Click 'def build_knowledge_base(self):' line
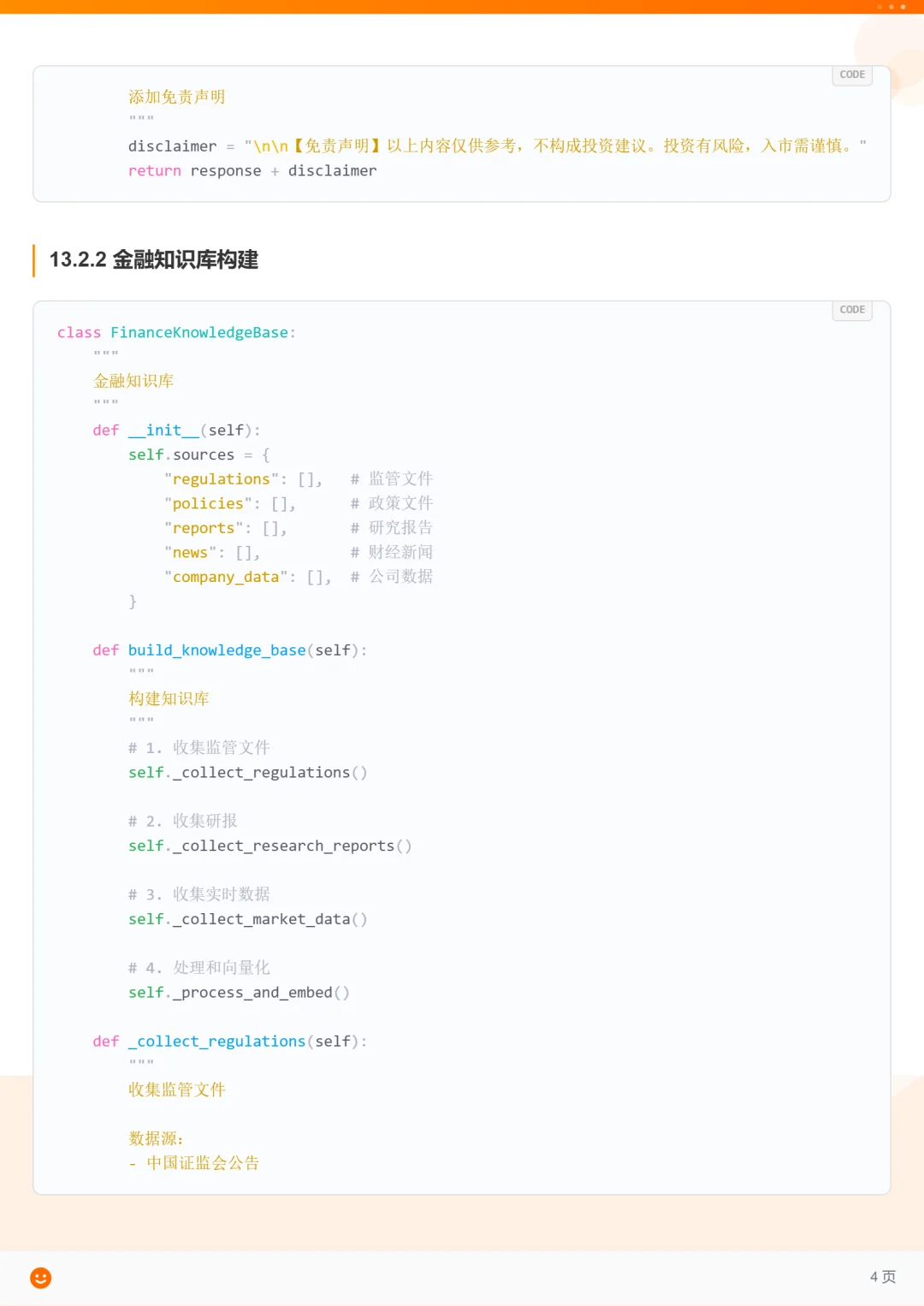The image size is (924, 1306). tap(230, 650)
